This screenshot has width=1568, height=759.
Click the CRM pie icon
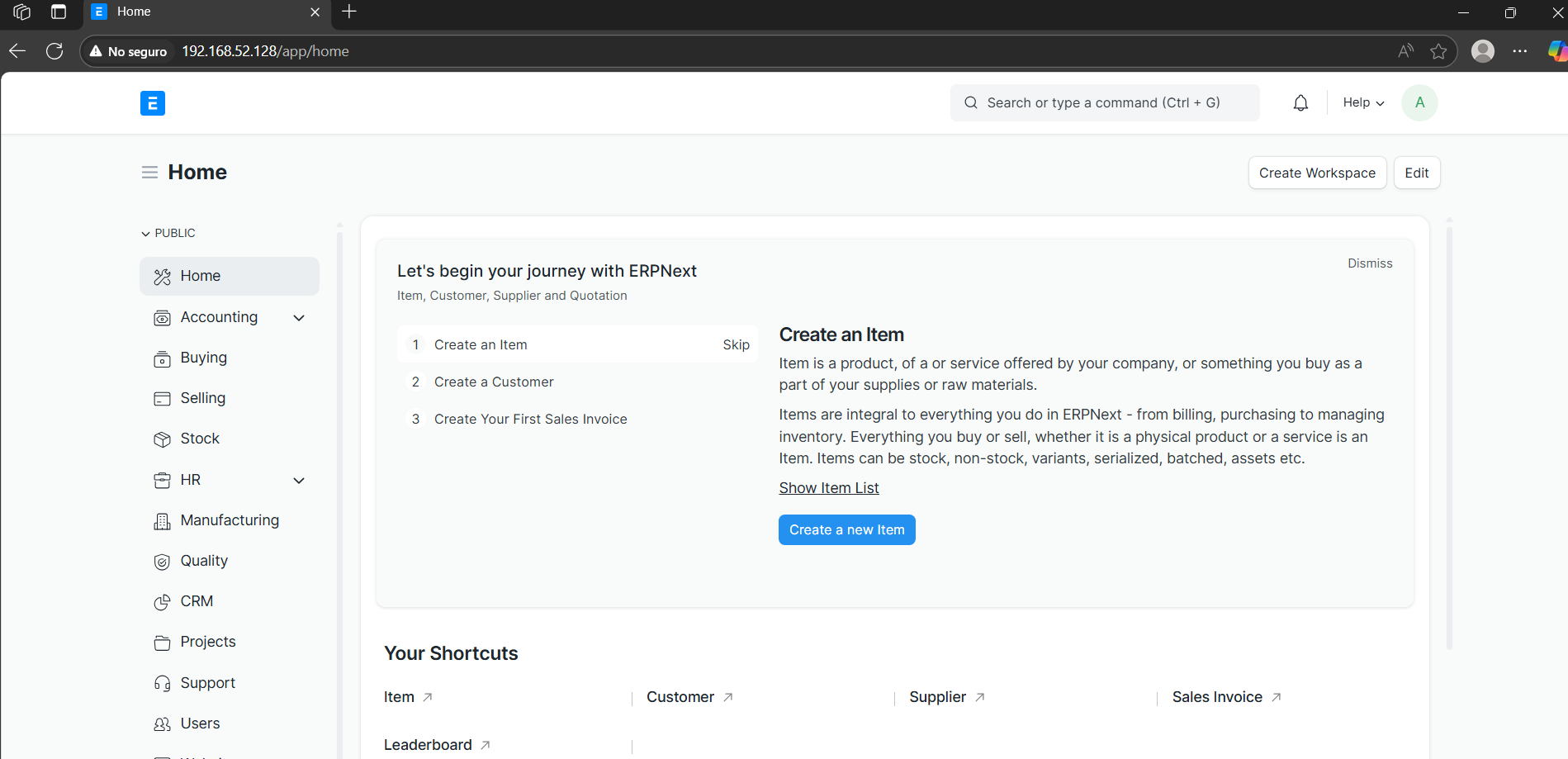[x=163, y=602]
